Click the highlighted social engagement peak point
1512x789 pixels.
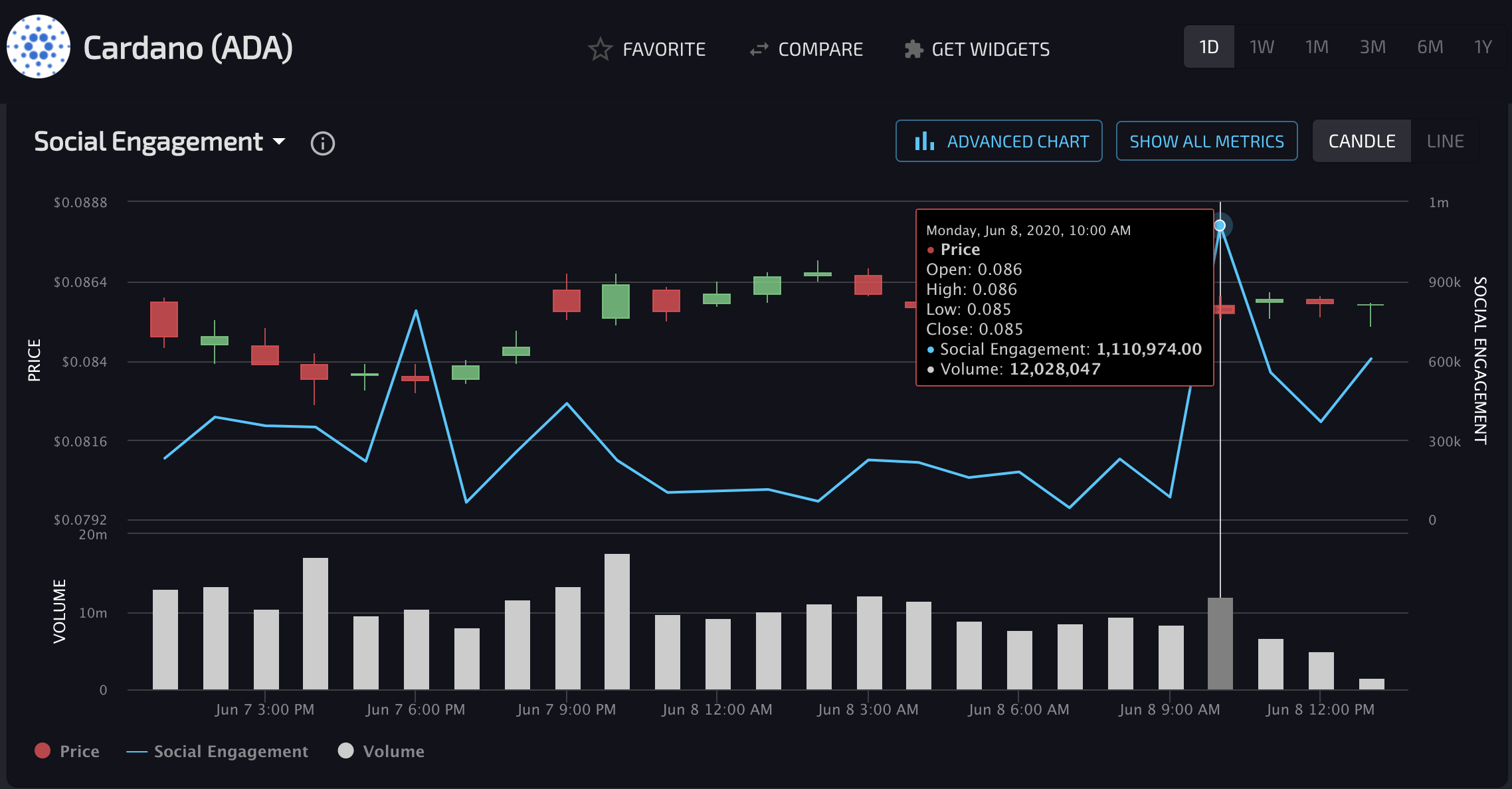(1220, 226)
